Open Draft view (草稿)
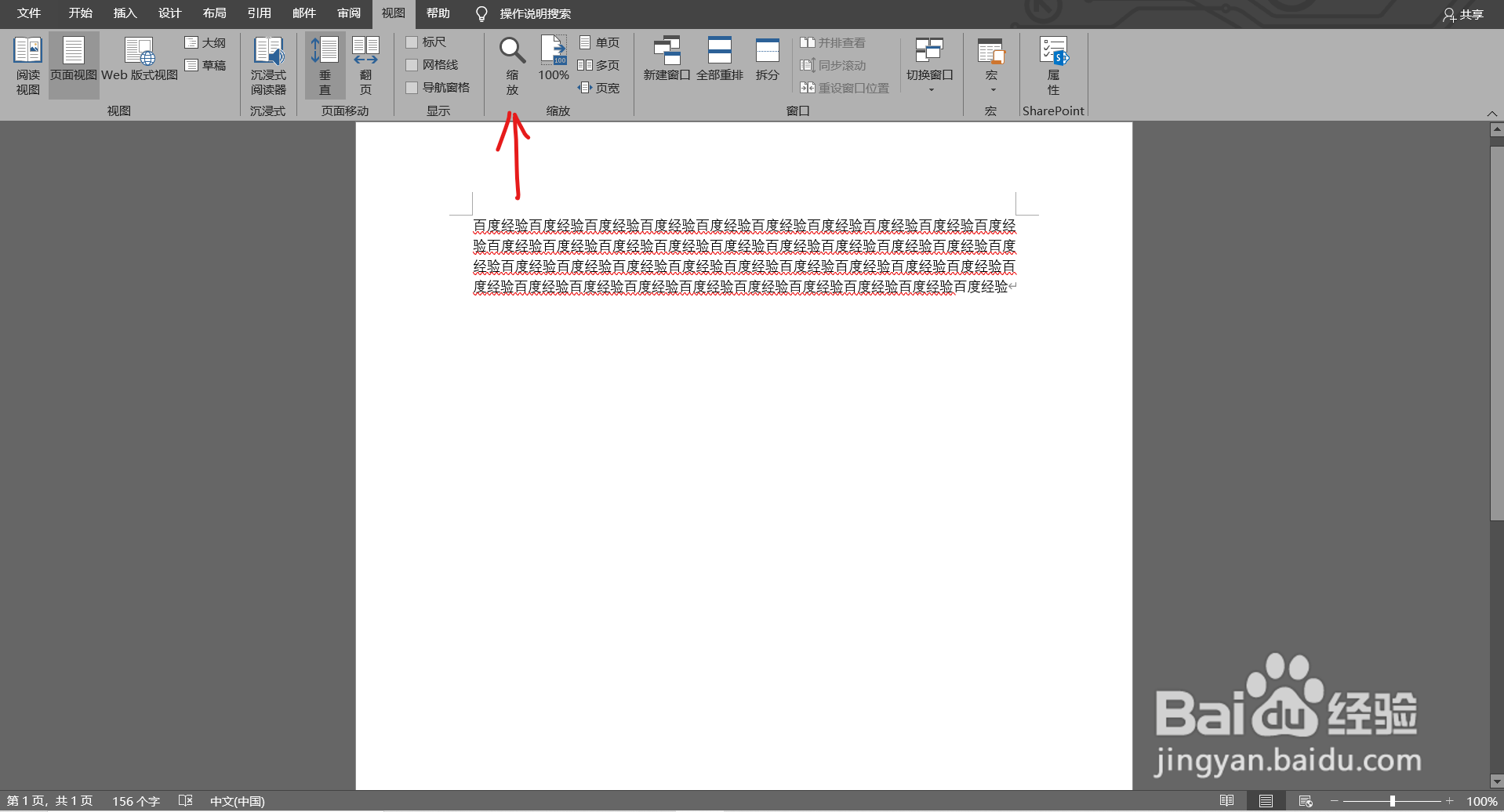The height and width of the screenshot is (812, 1504). 205,65
